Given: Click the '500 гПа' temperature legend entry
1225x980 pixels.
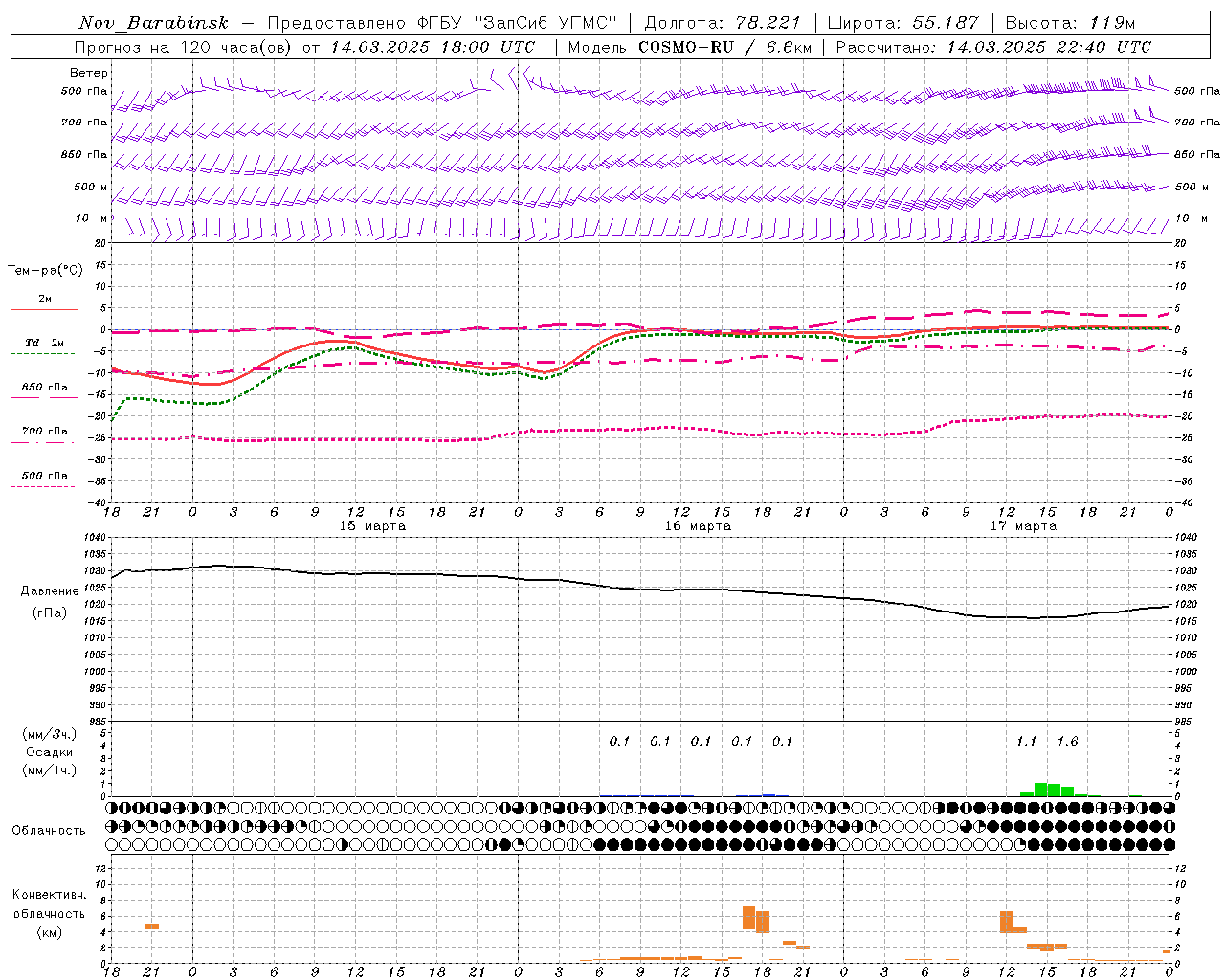Looking at the screenshot, I should [45, 476].
